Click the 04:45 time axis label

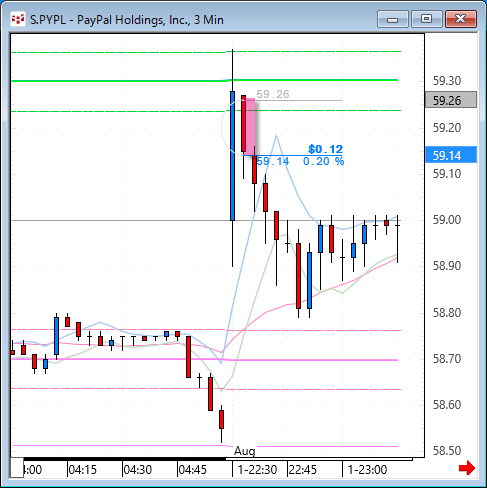click(x=193, y=470)
